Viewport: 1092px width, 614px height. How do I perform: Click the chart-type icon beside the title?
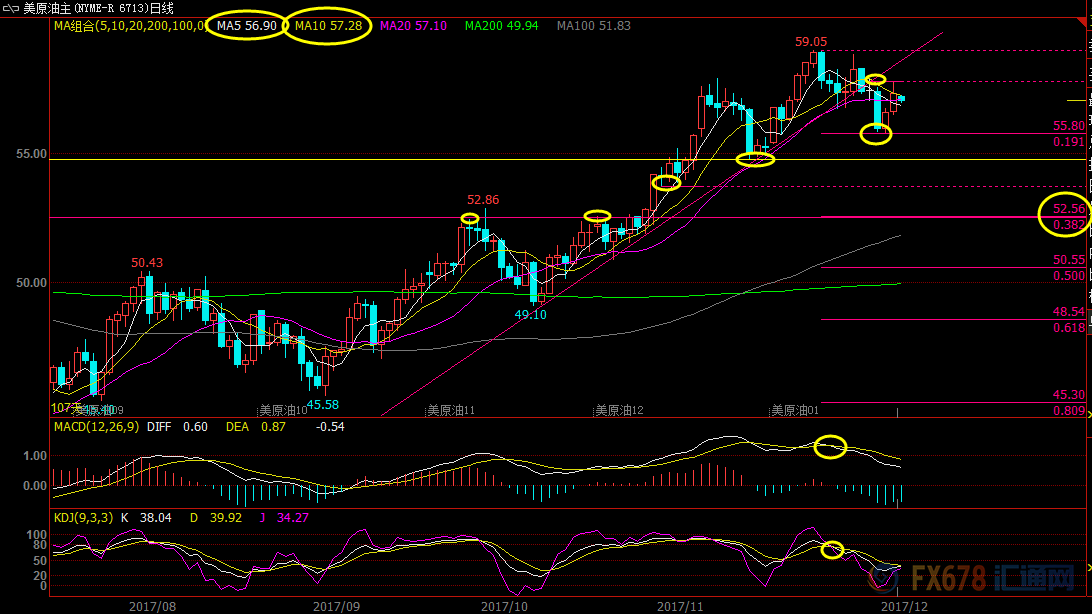12,7
